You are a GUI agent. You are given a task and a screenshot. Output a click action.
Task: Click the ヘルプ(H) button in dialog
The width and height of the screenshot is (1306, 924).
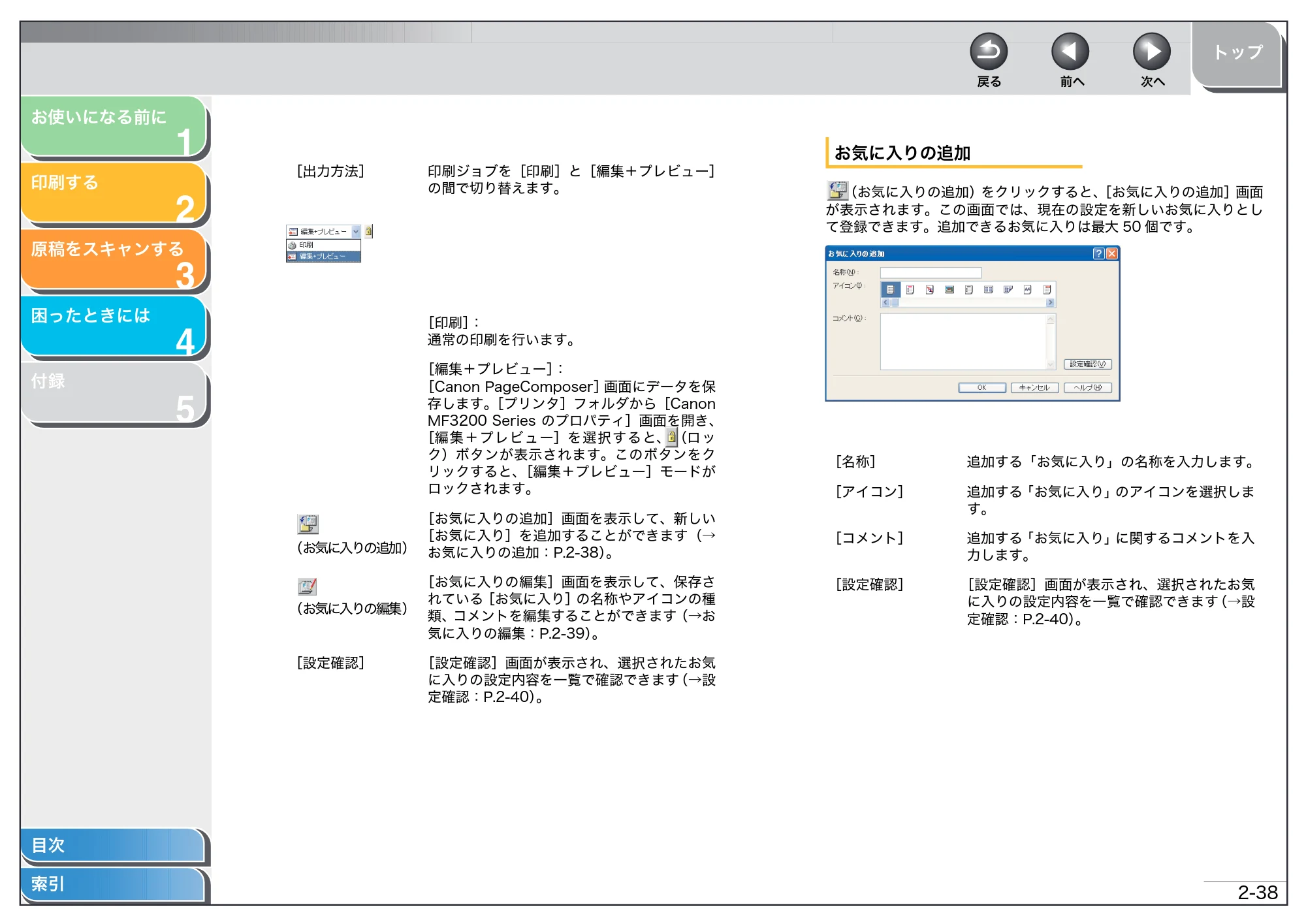pyautogui.click(x=1088, y=388)
